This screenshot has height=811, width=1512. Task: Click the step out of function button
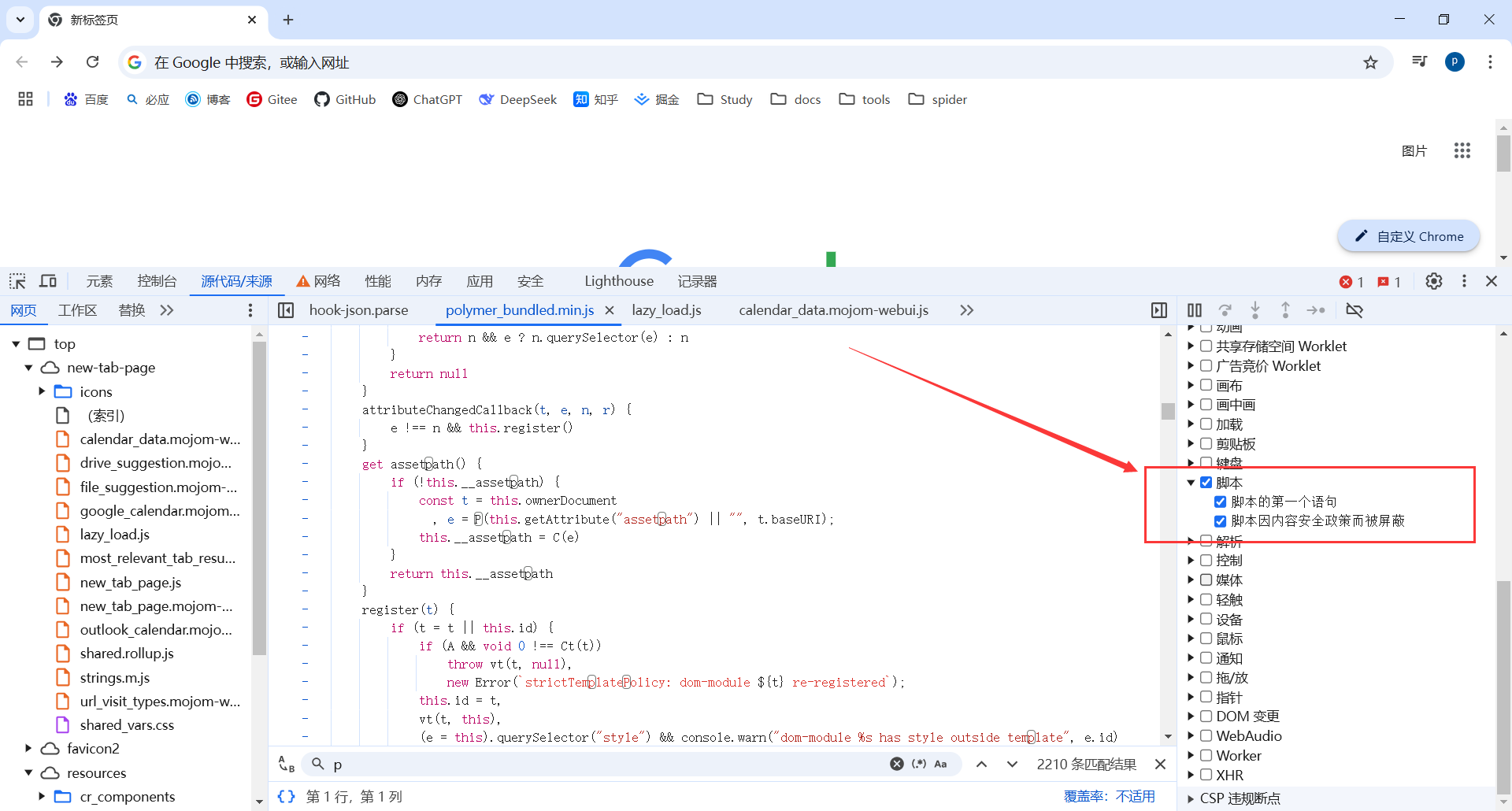pos(1285,310)
